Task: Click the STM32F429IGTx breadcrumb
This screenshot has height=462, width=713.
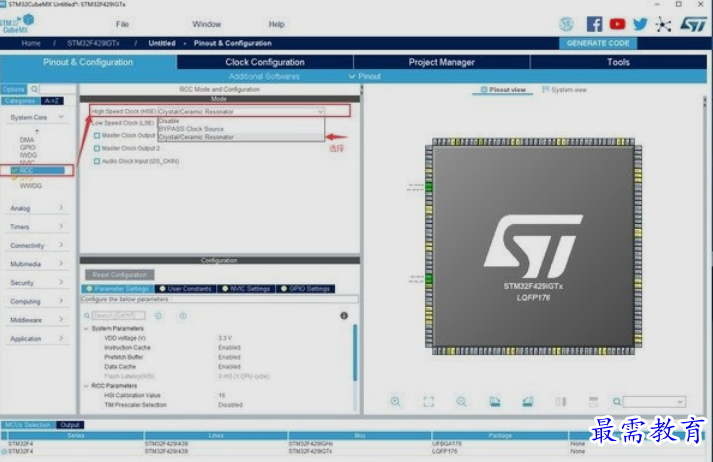Action: [93, 43]
